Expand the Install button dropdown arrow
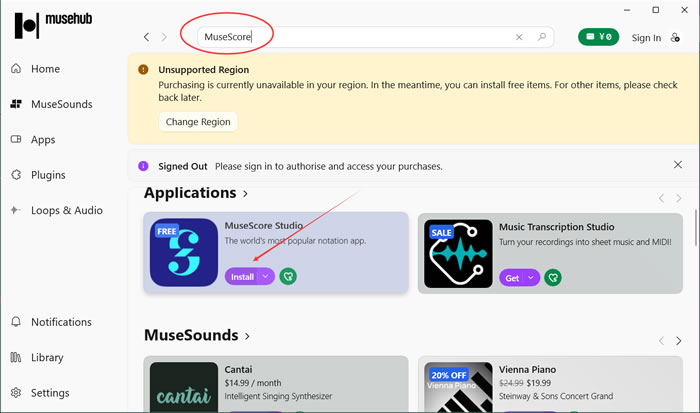 tap(266, 277)
